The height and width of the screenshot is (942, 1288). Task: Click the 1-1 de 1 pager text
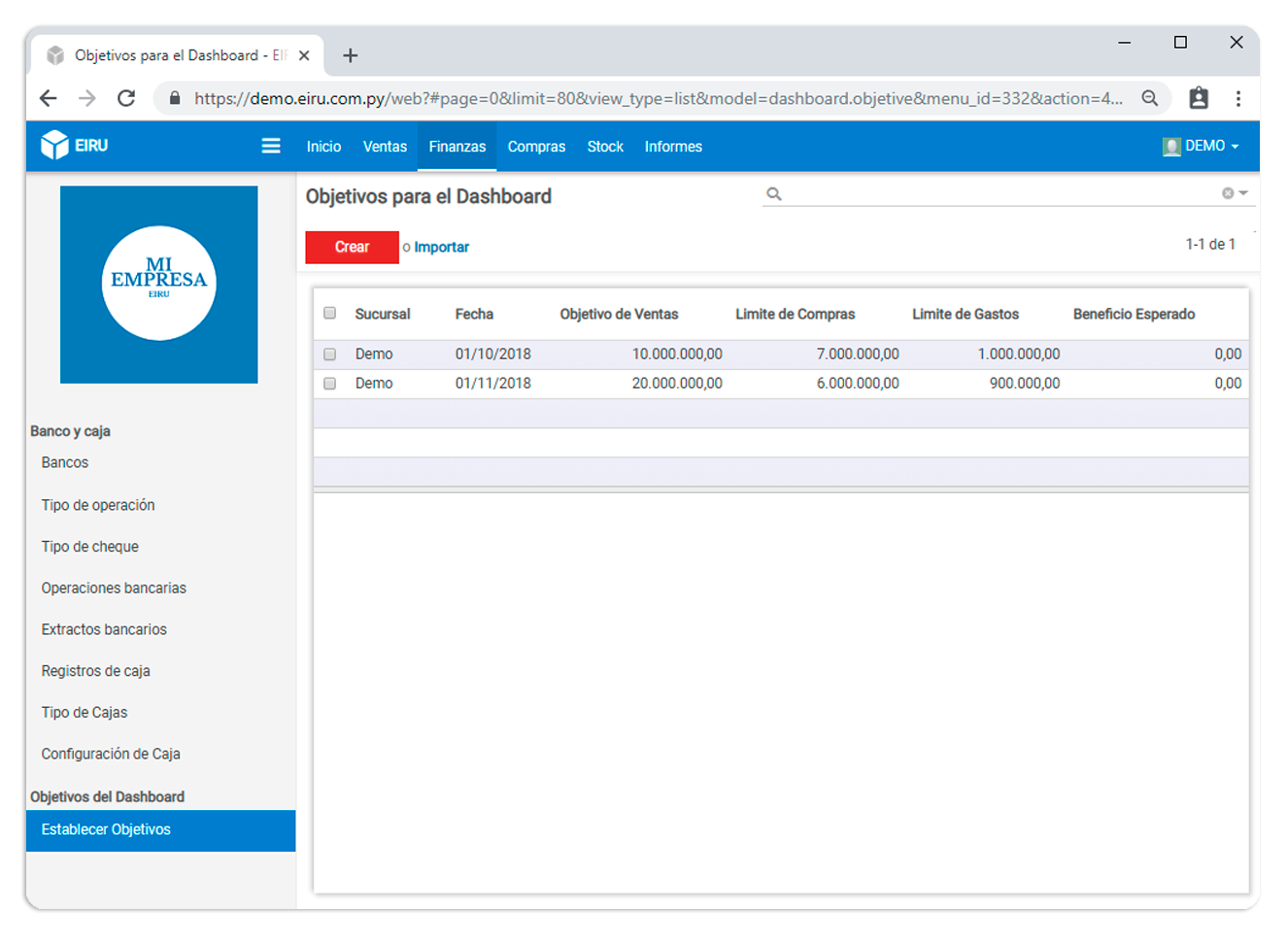[x=1210, y=245]
